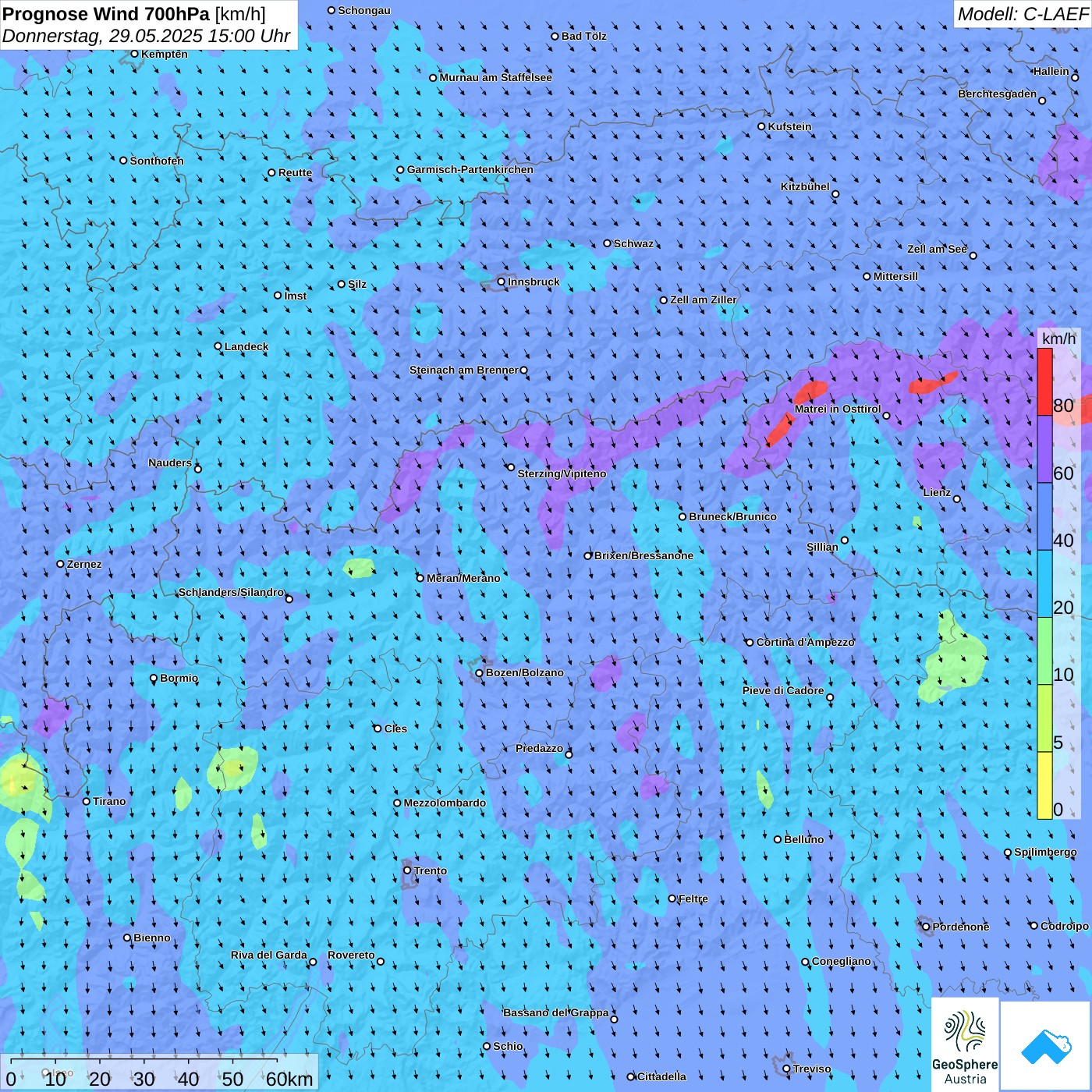
Task: Click the GeoSphere Austria logo
Action: [x=965, y=1046]
